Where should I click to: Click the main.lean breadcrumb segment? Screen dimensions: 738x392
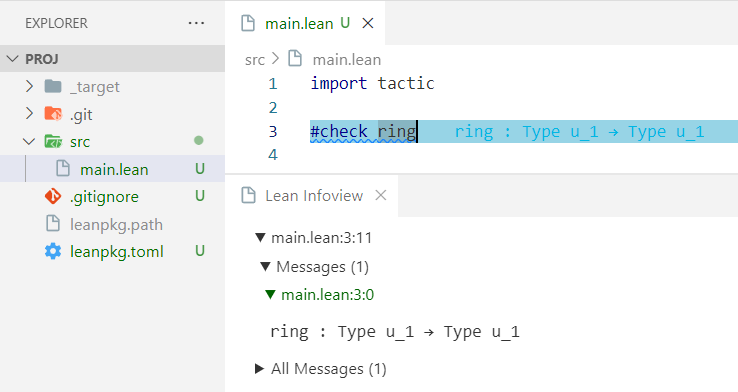pyautogui.click(x=346, y=60)
